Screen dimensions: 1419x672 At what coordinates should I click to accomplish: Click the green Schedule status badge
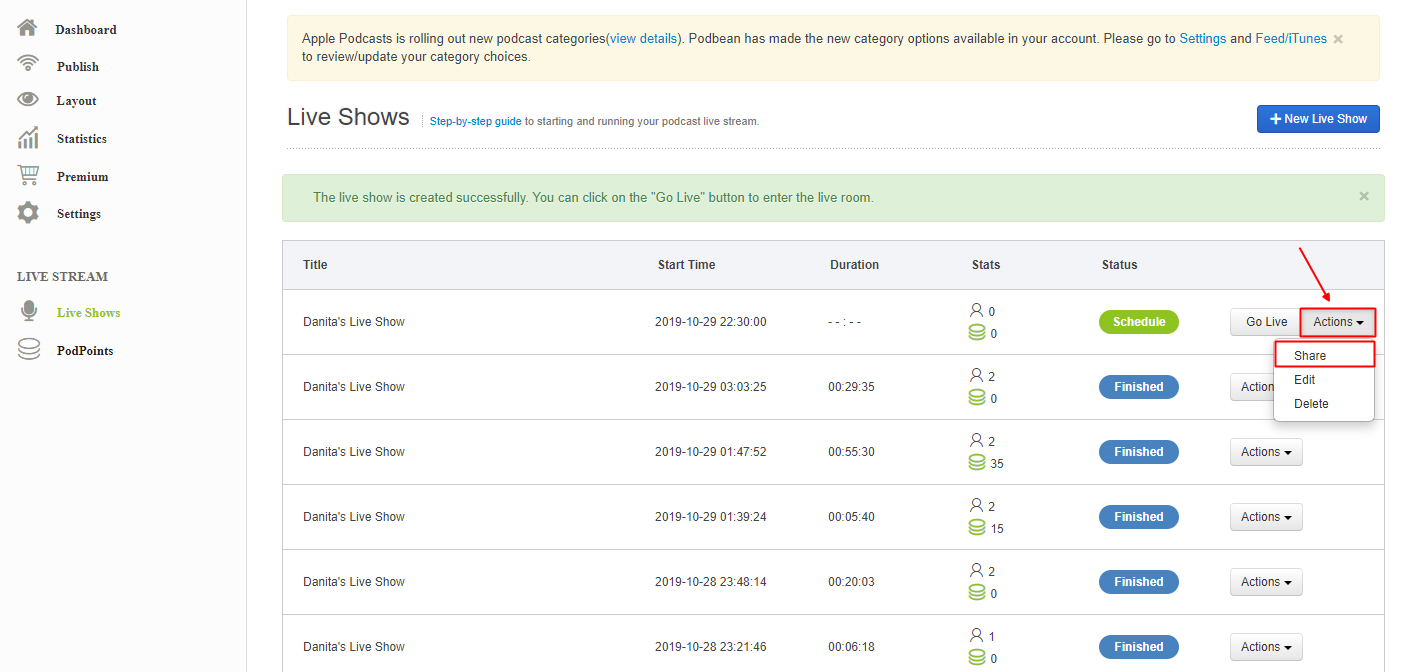coord(1138,322)
